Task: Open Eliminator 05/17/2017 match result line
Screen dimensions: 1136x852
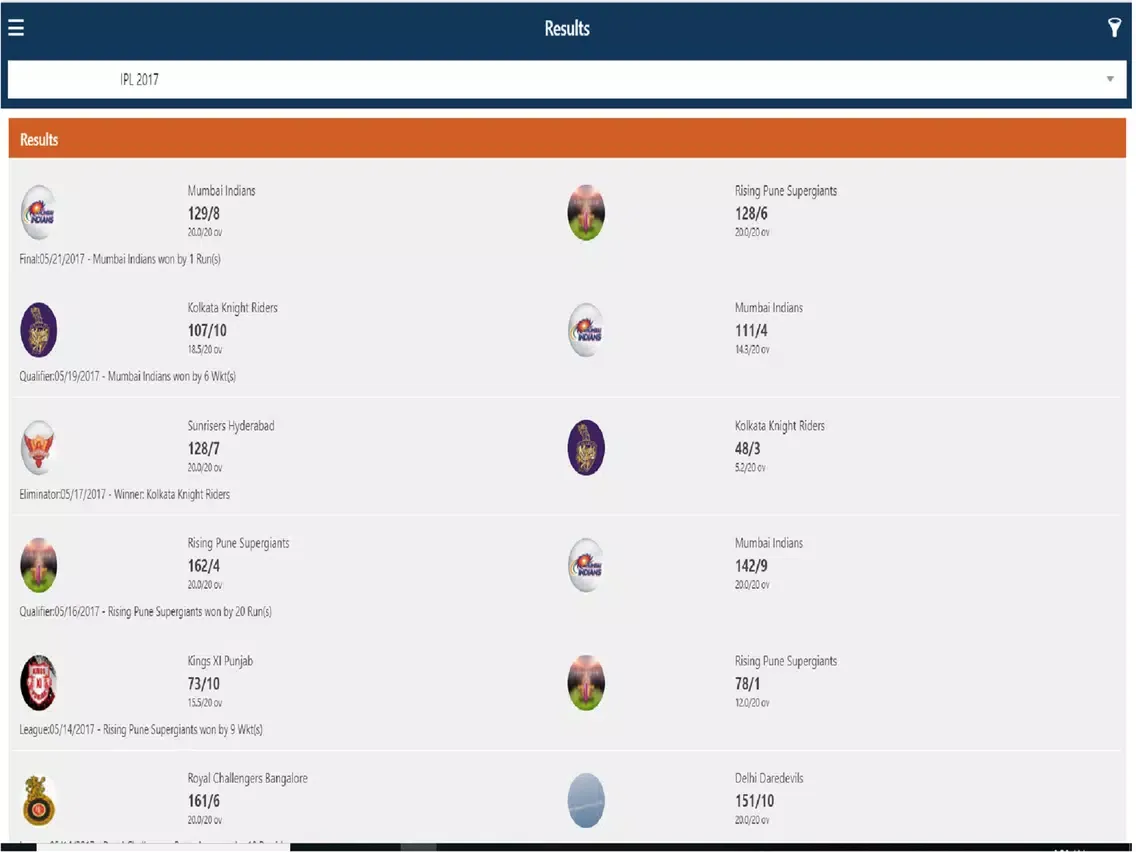Action: pyautogui.click(x=125, y=494)
